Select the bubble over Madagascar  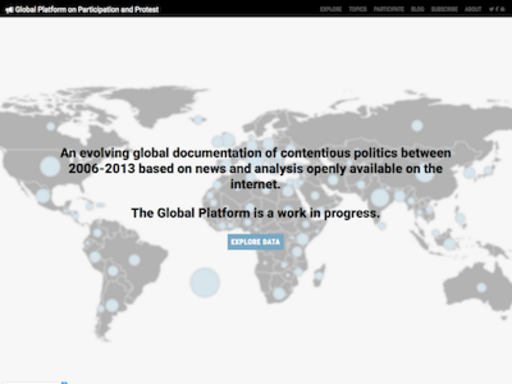(319, 276)
